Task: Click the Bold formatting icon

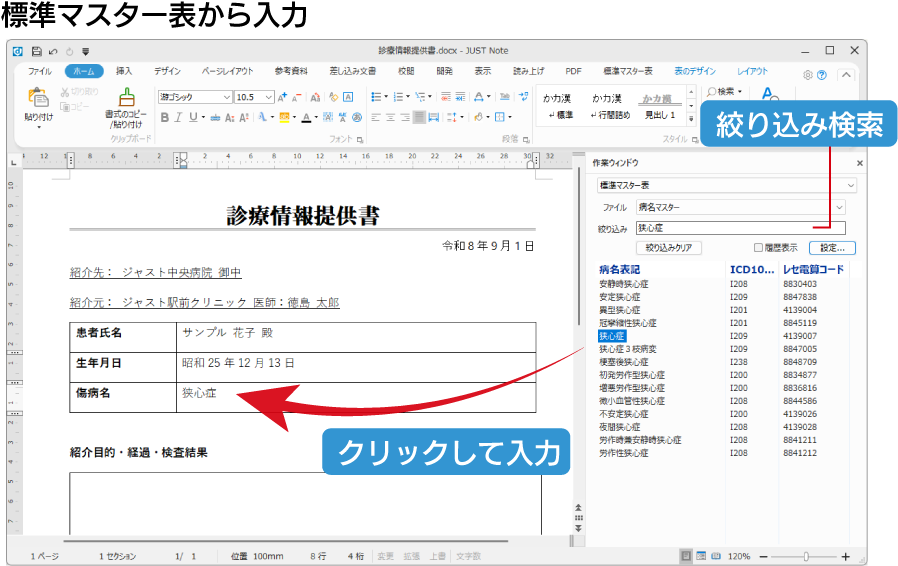Action: click(x=164, y=117)
